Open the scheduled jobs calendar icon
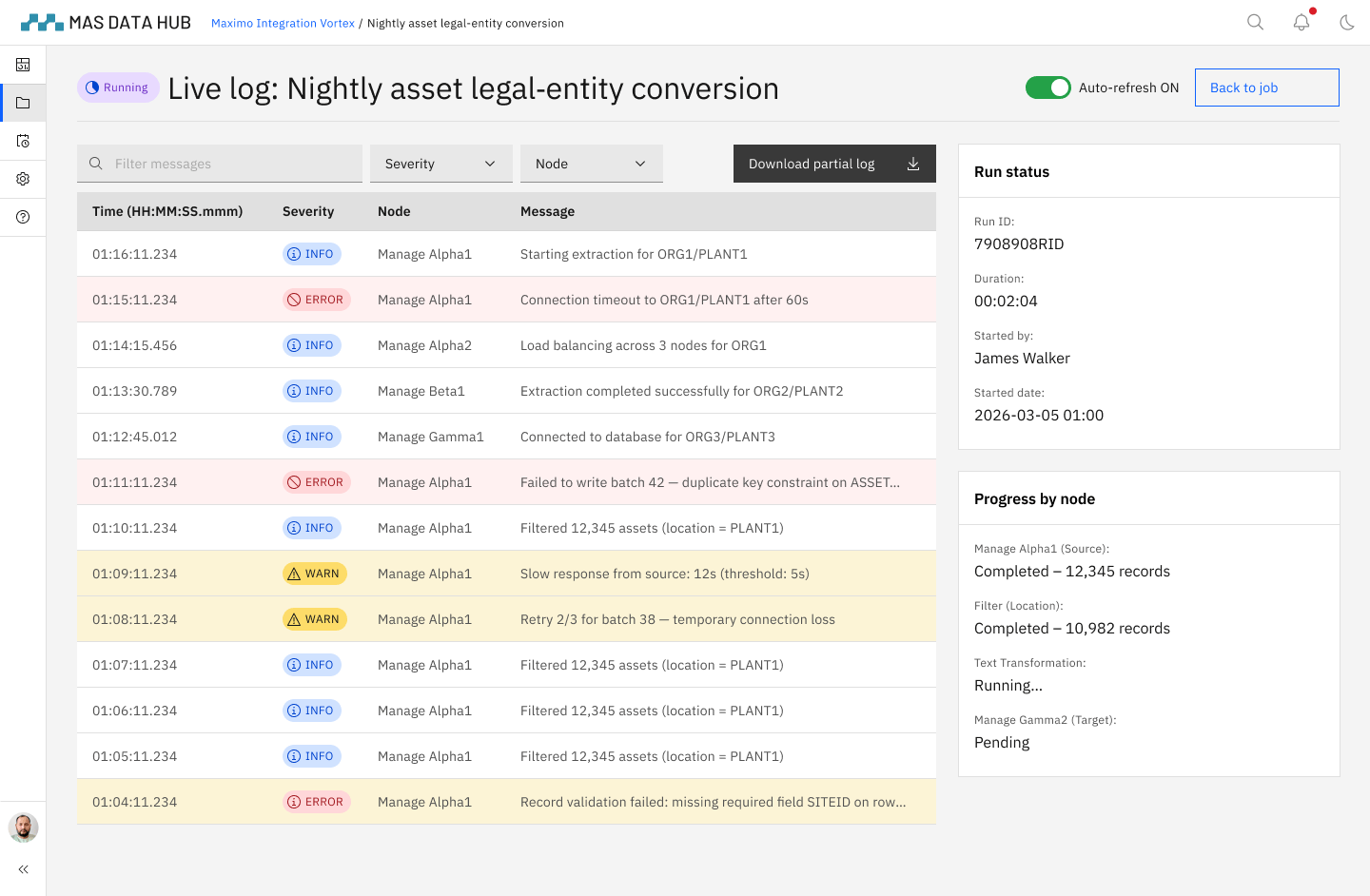 point(23,141)
